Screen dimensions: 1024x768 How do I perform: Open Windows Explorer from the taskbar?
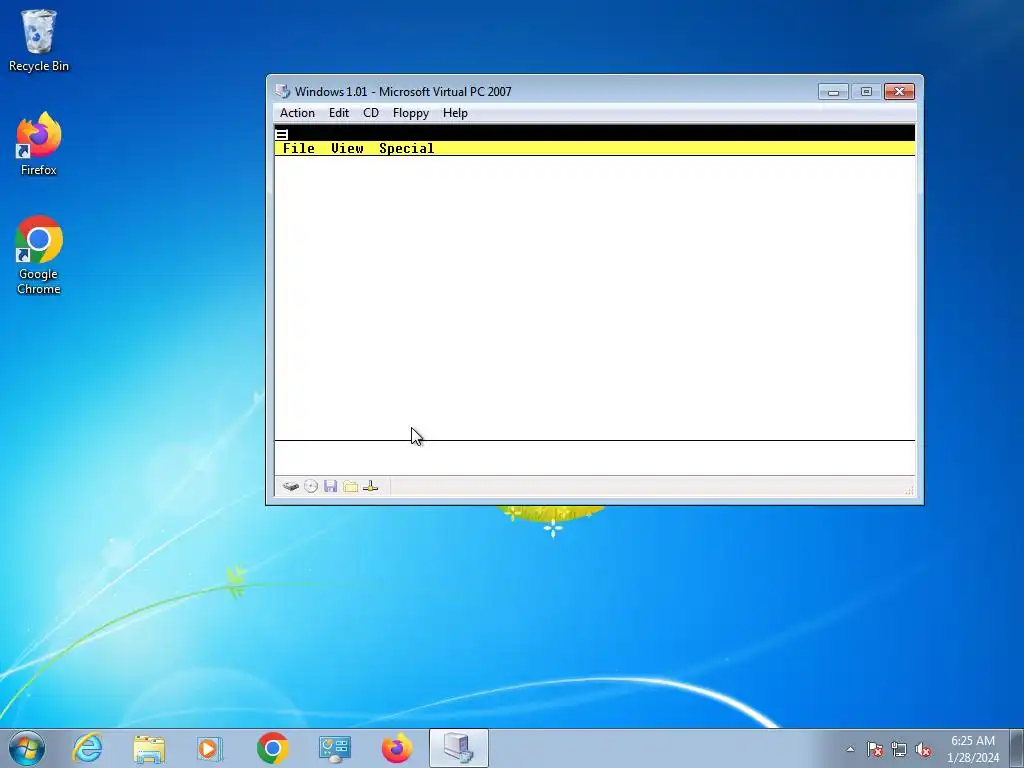(149, 748)
